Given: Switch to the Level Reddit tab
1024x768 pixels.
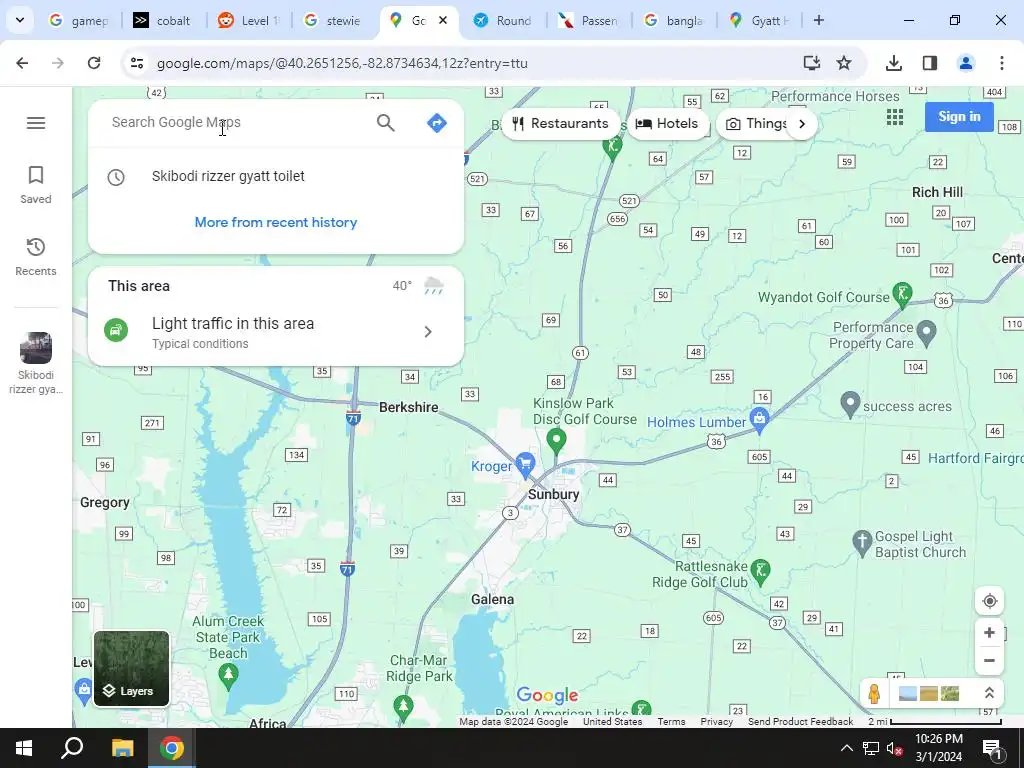Looking at the screenshot, I should point(249,20).
